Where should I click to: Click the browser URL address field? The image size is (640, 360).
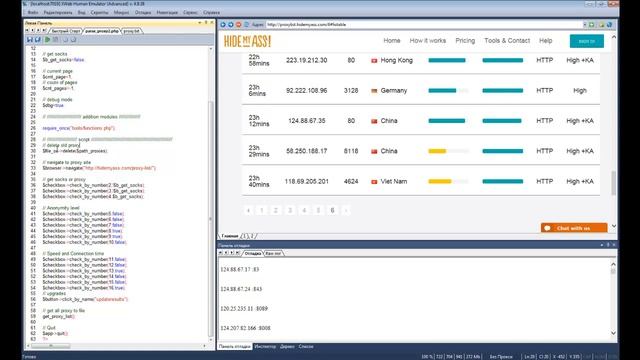coord(423,24)
